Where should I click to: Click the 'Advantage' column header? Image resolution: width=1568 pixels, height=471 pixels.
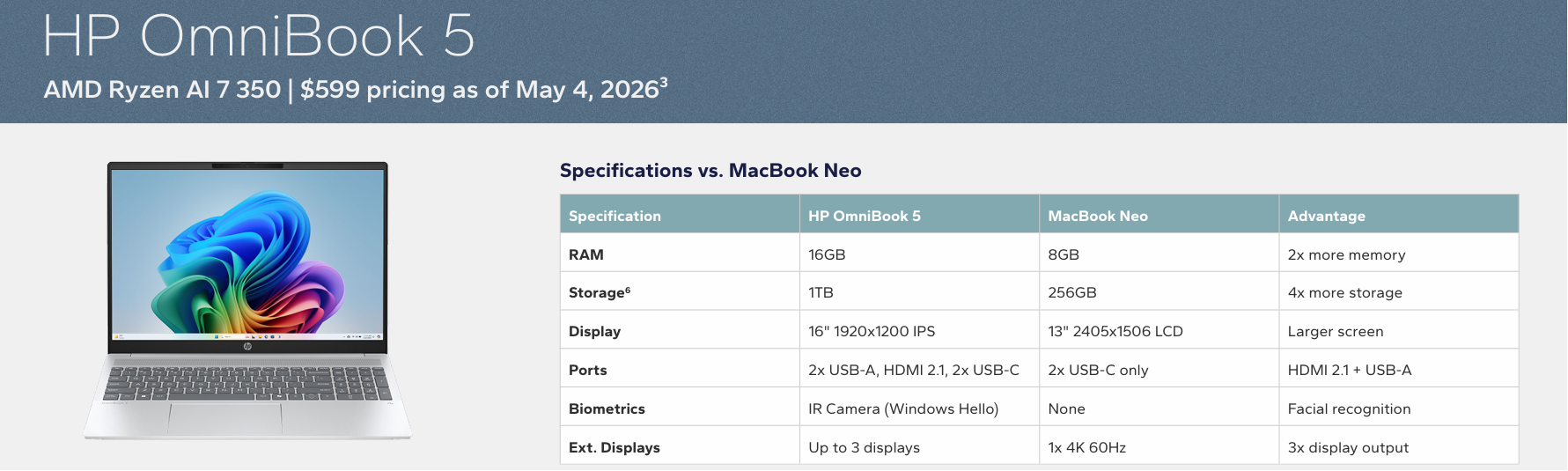(1399, 215)
